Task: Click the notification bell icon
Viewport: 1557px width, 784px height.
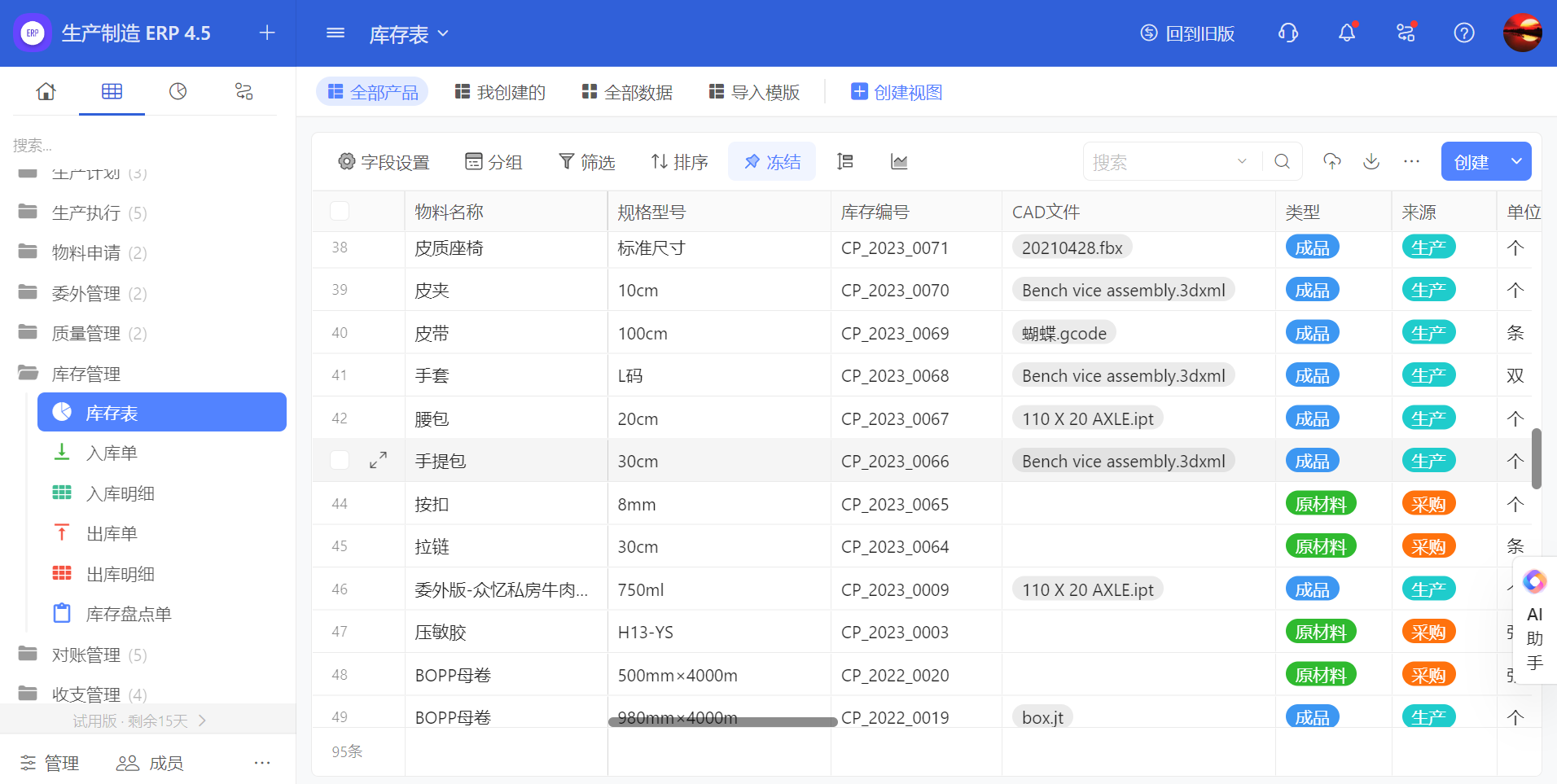Action: pyautogui.click(x=1347, y=33)
